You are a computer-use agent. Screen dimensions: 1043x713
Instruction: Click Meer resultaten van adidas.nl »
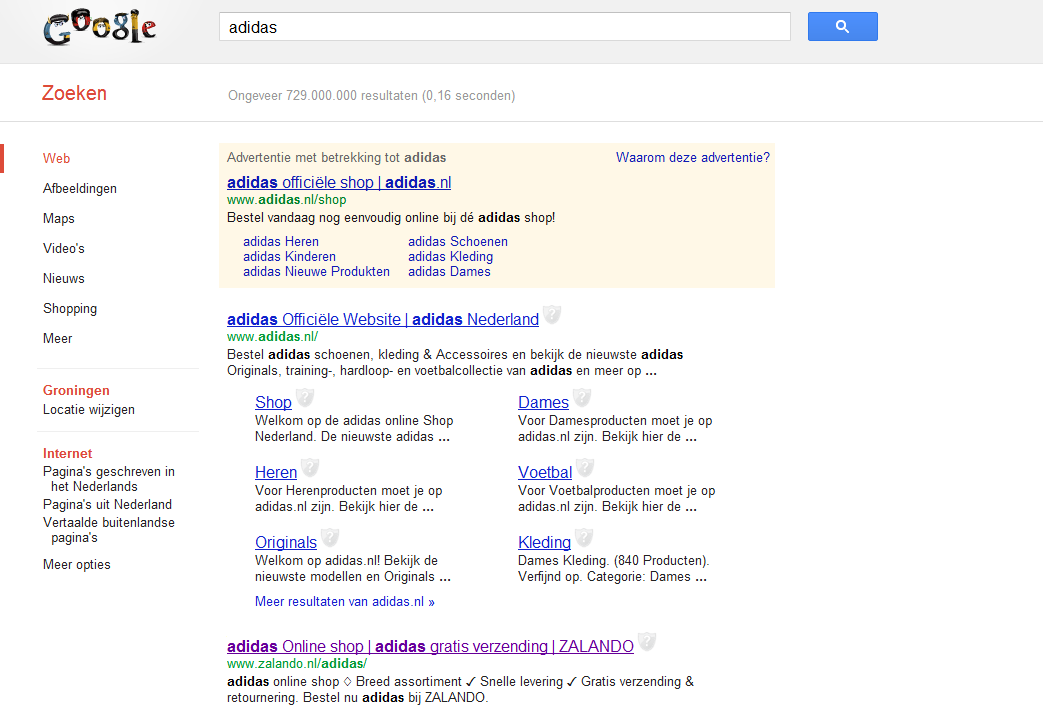pyautogui.click(x=345, y=602)
